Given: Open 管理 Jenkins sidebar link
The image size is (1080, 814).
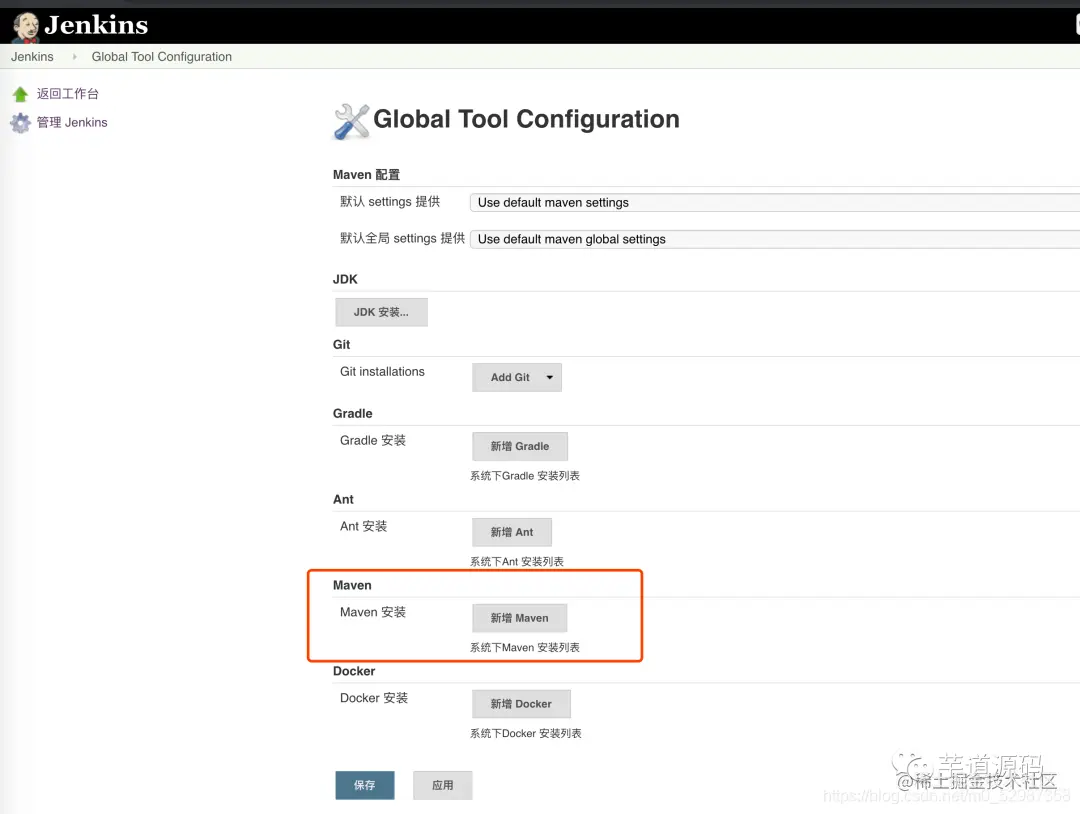Looking at the screenshot, I should [72, 123].
